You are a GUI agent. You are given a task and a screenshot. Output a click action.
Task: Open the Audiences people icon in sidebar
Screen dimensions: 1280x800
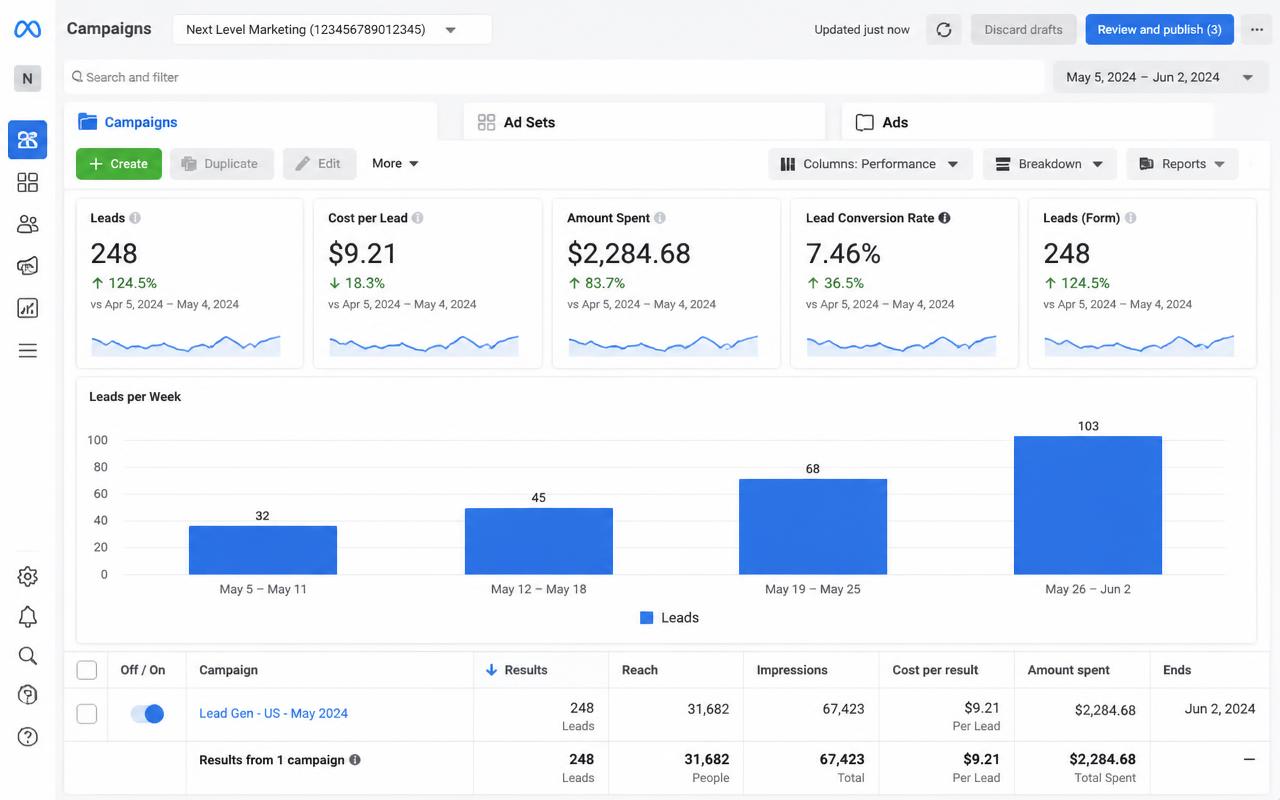click(x=27, y=224)
